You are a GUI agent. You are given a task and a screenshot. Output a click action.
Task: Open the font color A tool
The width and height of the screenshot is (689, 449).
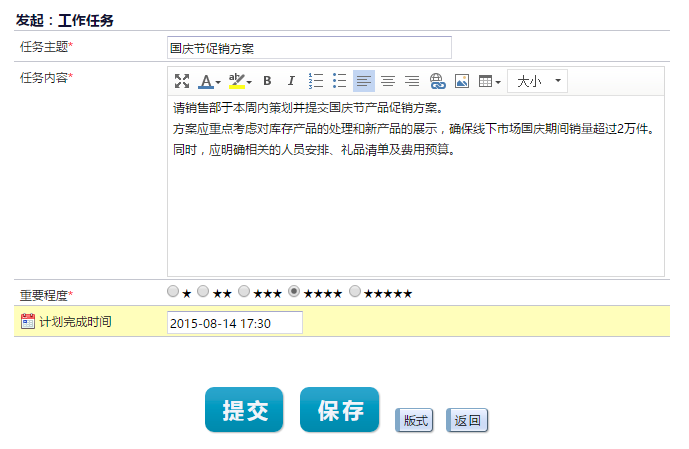[x=206, y=81]
